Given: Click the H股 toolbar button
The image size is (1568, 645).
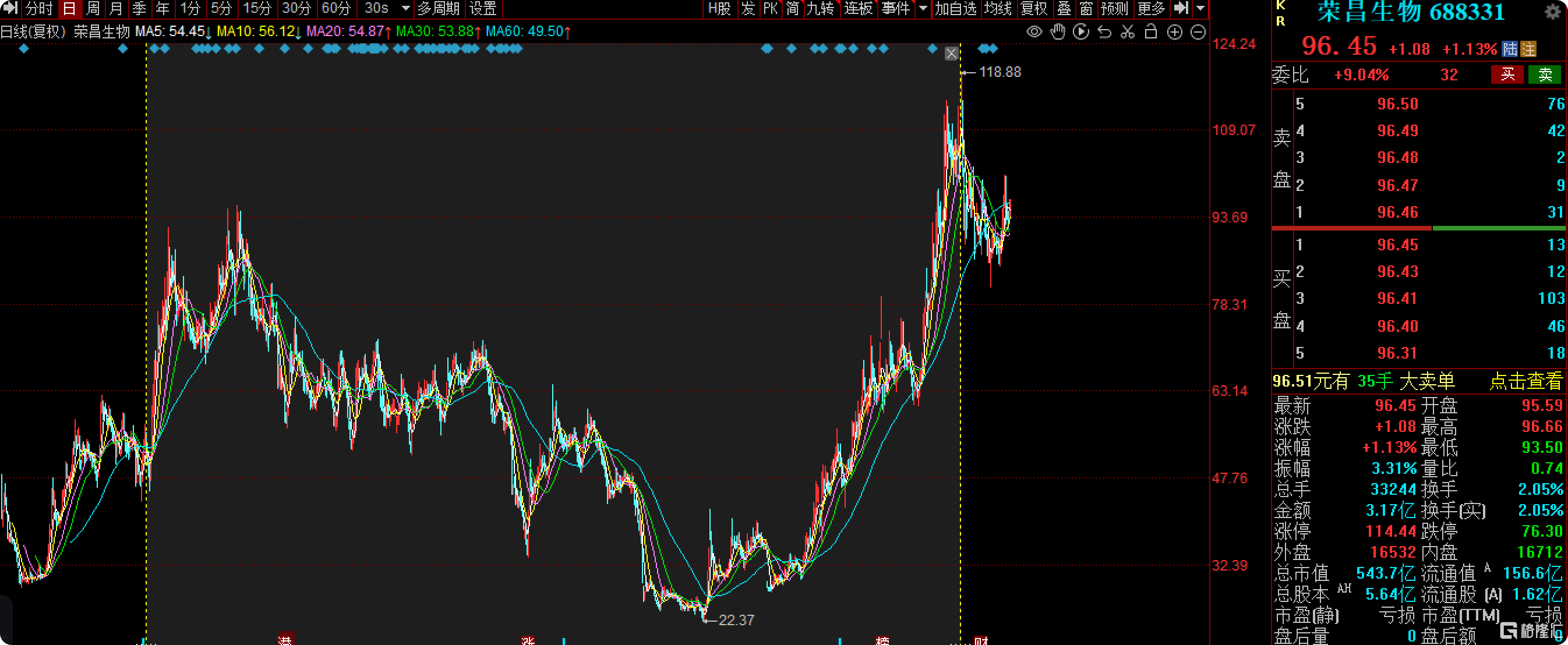Looking at the screenshot, I should [719, 9].
